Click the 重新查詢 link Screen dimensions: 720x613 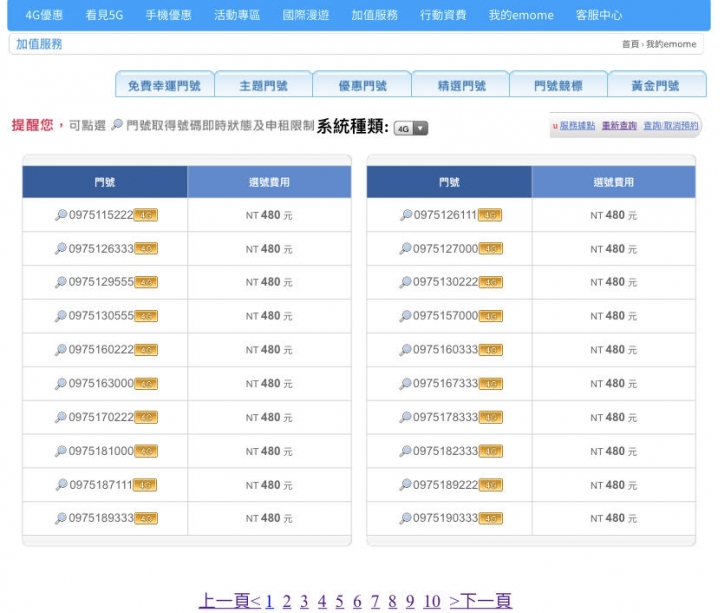pyautogui.click(x=619, y=126)
